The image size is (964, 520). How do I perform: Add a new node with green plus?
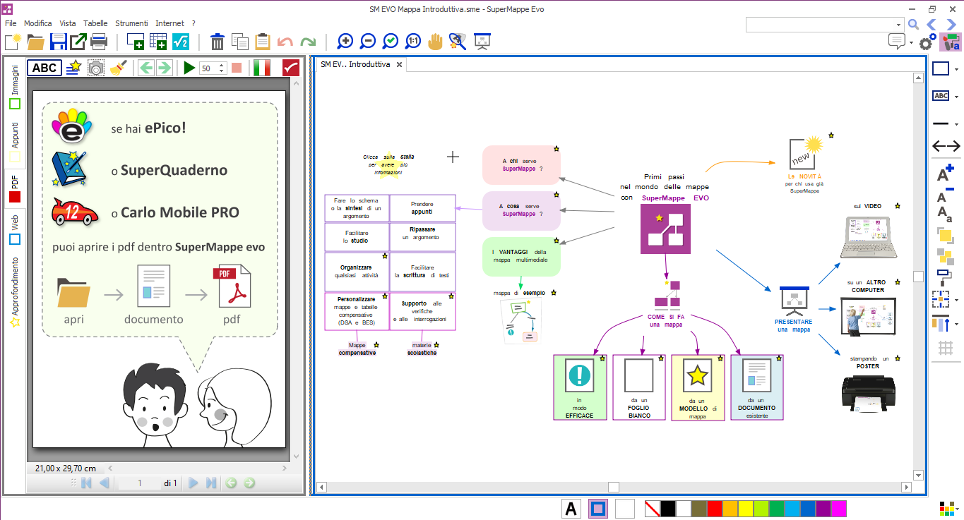tap(135, 42)
